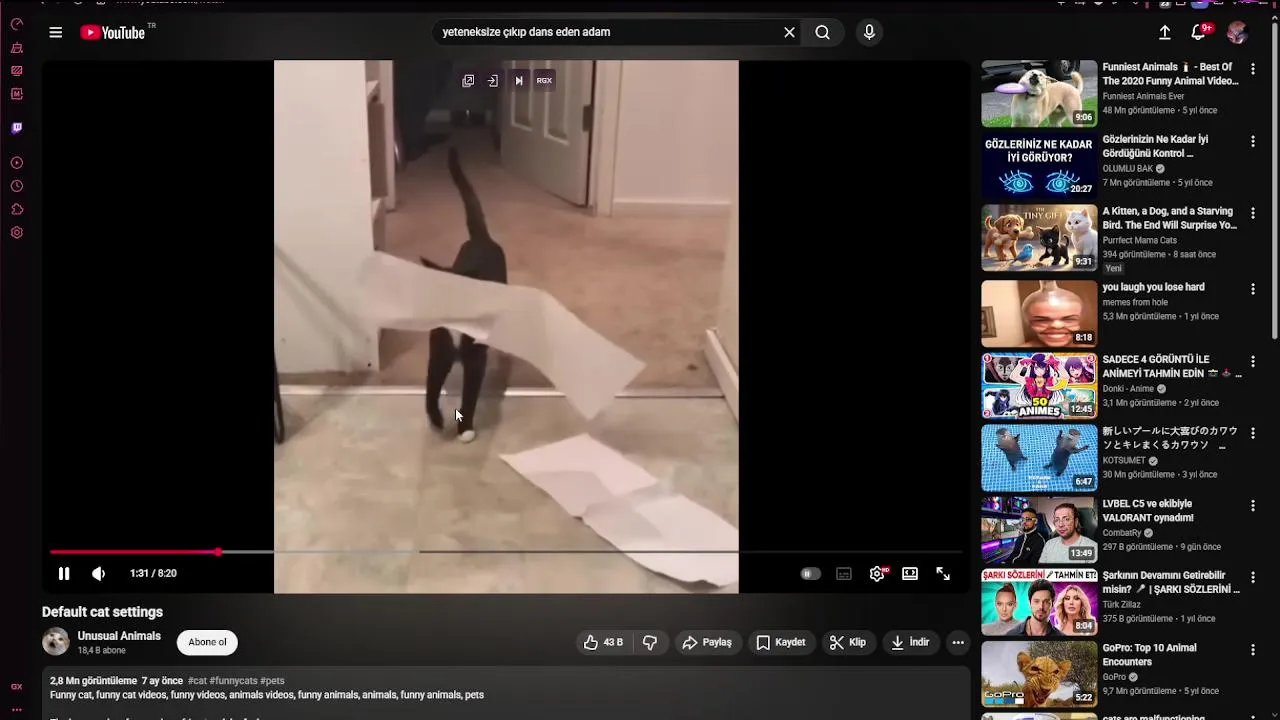The height and width of the screenshot is (720, 1280).
Task: Open GX Control speedometer in sidebar
Action: coord(17,24)
